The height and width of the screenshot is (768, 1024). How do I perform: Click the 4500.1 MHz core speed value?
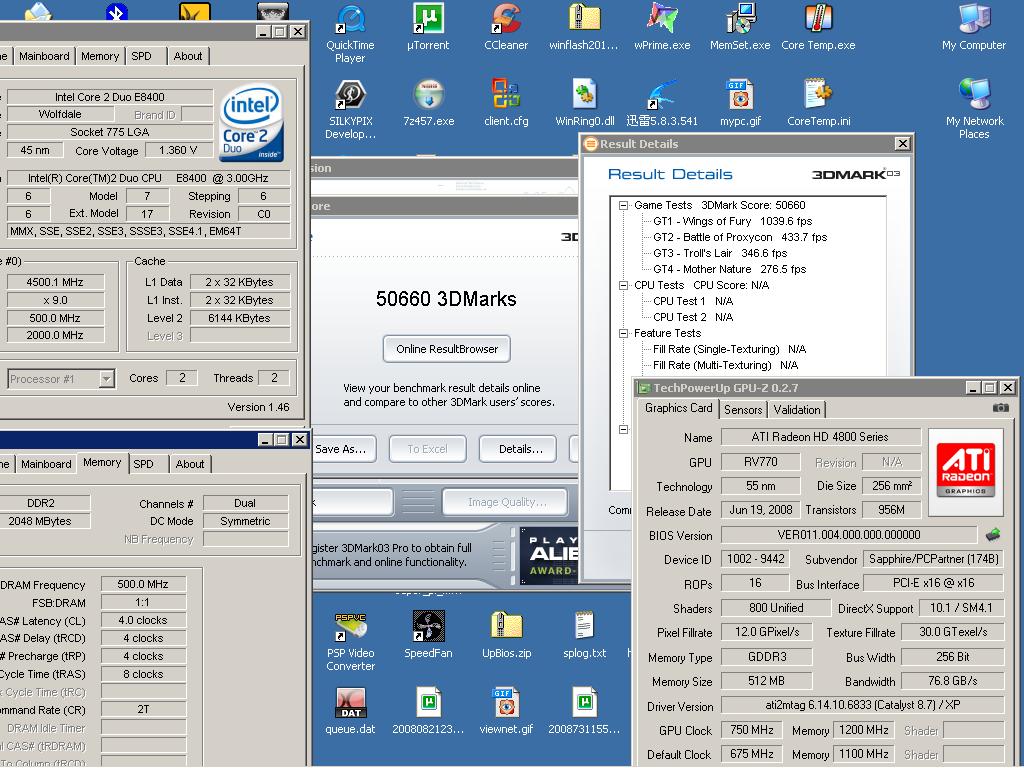[x=55, y=283]
